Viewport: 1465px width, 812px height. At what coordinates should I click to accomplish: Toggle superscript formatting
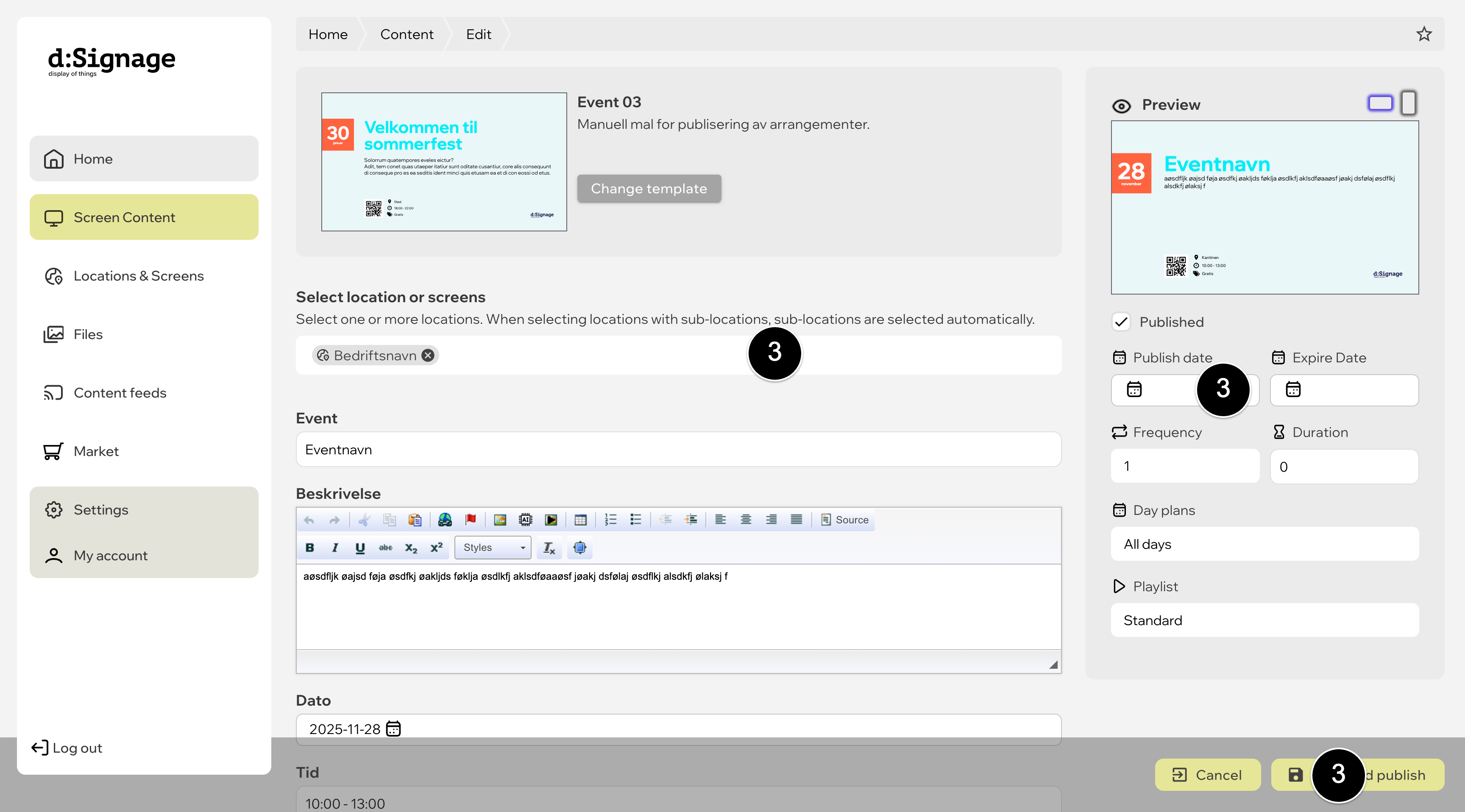(436, 548)
